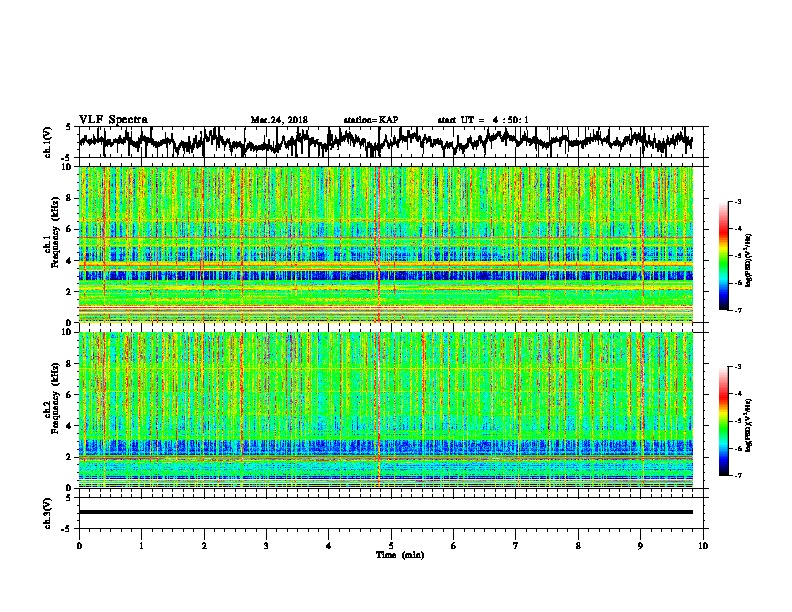Click tick label "4" on Time axis
The height and width of the screenshot is (612, 792).
(329, 546)
